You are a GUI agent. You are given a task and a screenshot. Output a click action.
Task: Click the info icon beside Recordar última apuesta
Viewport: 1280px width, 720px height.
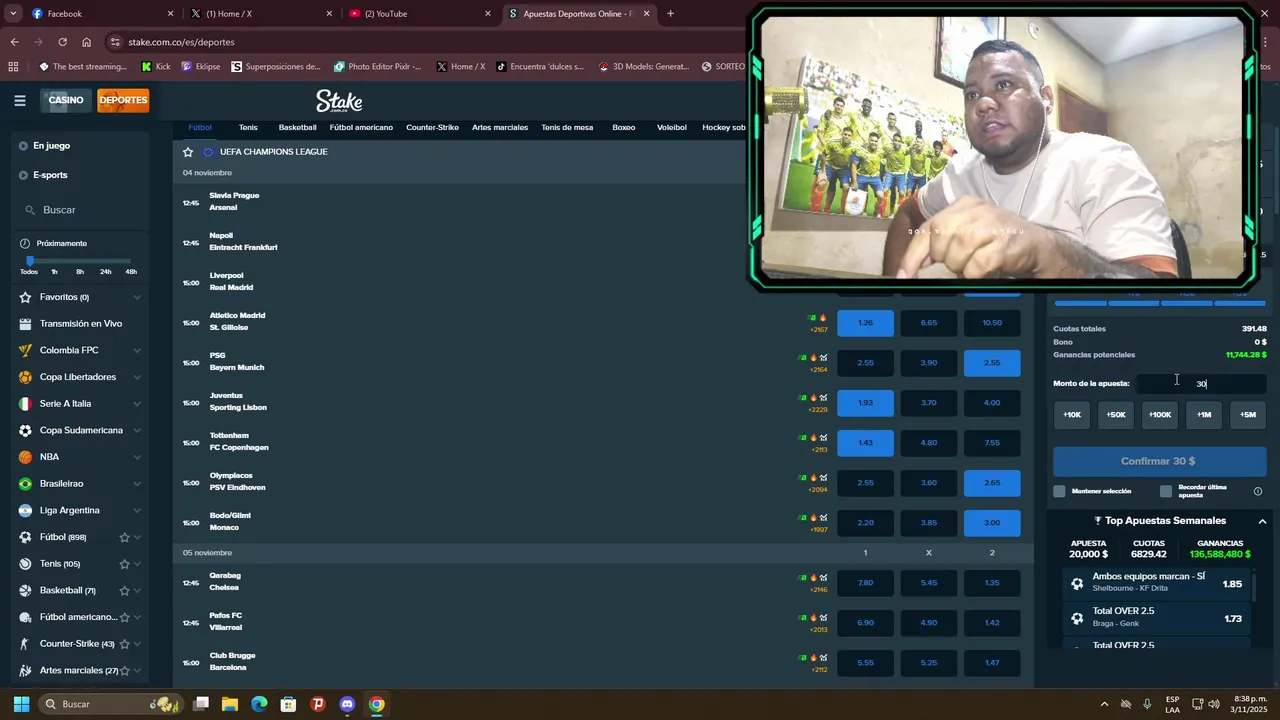(1258, 491)
